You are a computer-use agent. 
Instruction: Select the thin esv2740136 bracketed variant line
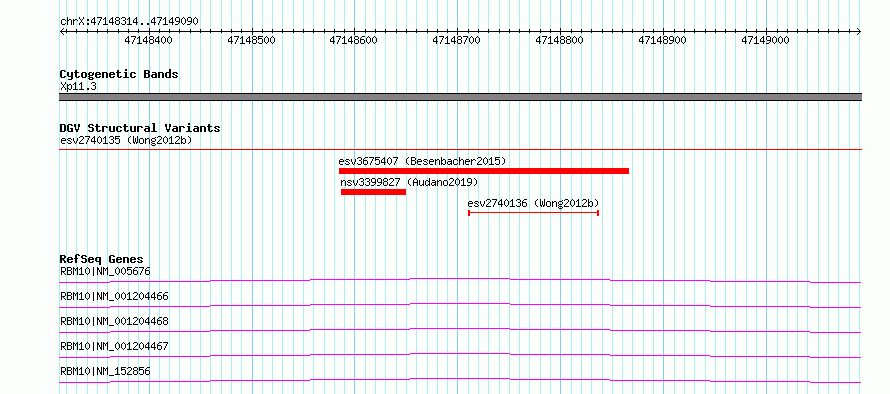tap(534, 213)
